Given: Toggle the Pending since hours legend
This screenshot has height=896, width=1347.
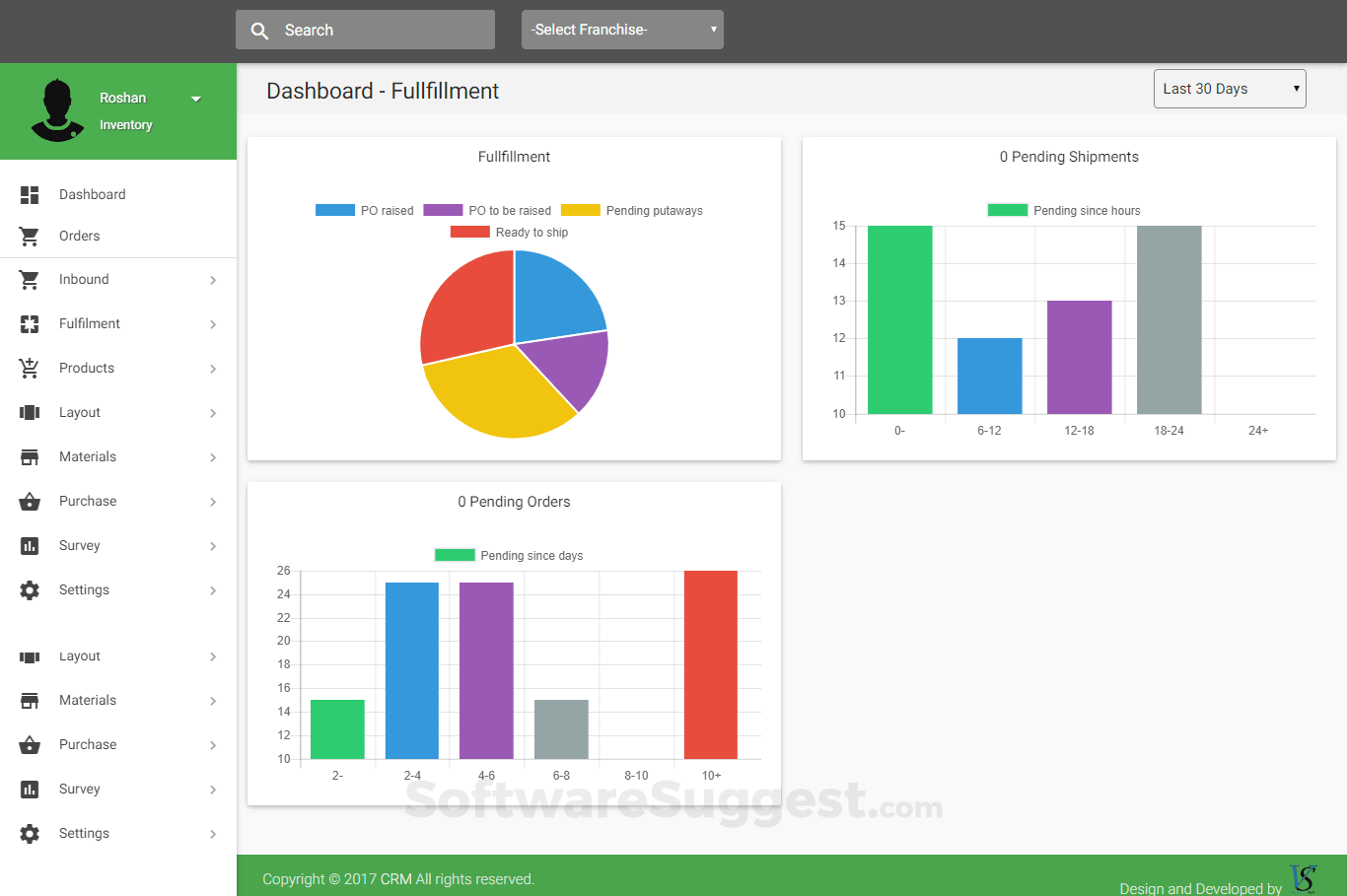Looking at the screenshot, I should click(1064, 210).
